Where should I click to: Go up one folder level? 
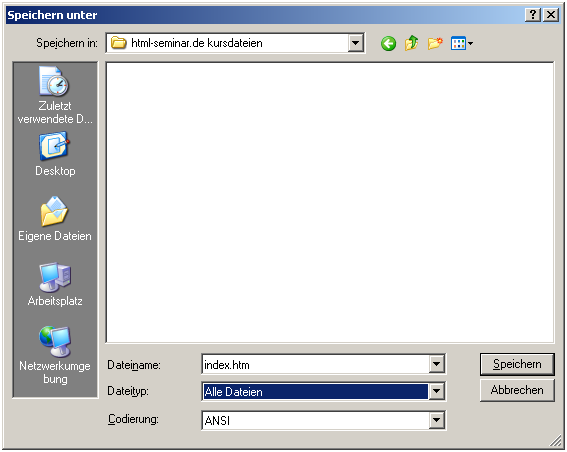412,44
